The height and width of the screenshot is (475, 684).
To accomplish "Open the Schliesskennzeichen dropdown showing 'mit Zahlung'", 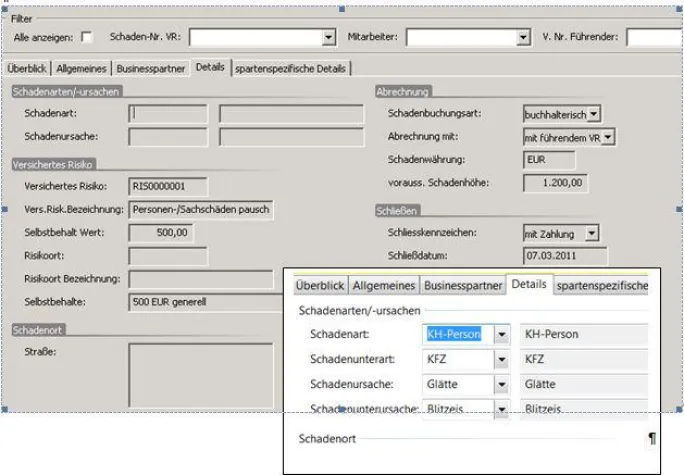I will pos(592,233).
